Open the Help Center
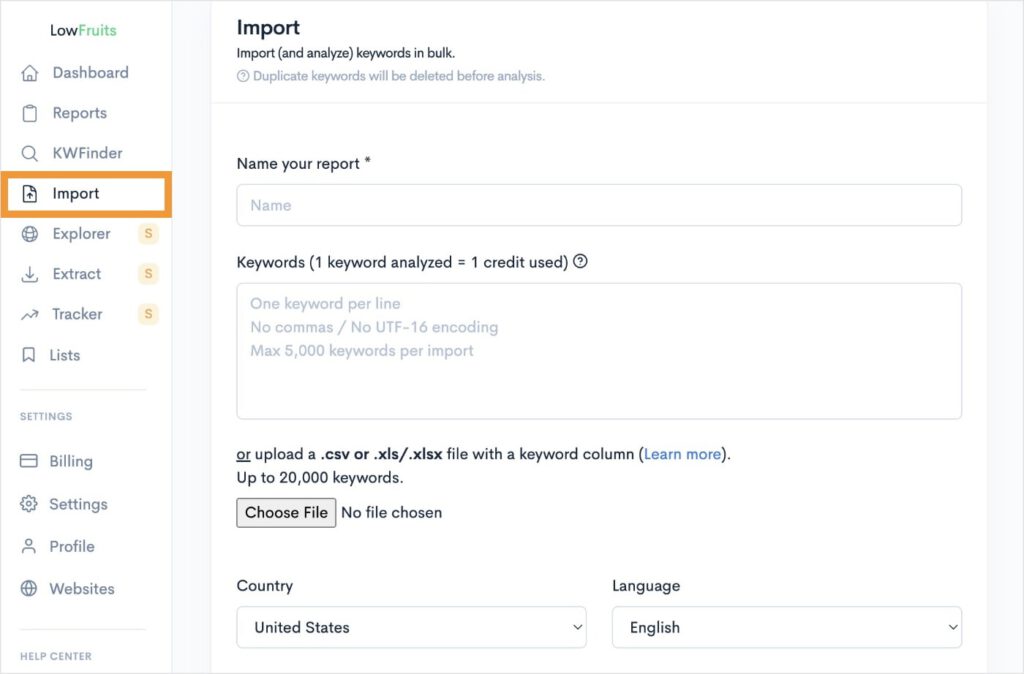 click(55, 656)
